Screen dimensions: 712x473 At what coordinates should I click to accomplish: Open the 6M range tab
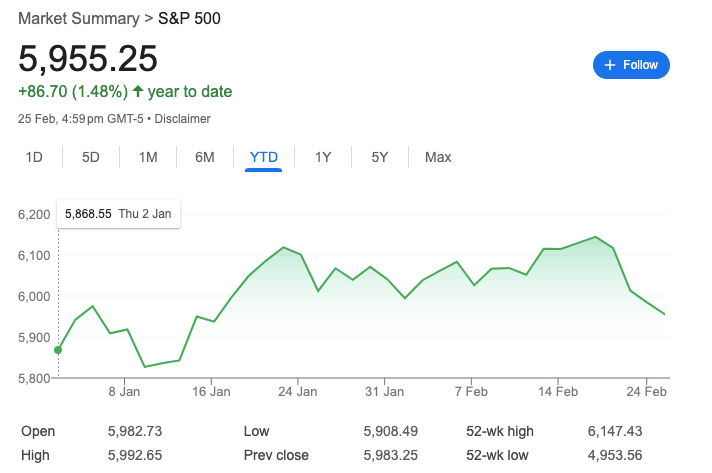[x=205, y=157]
